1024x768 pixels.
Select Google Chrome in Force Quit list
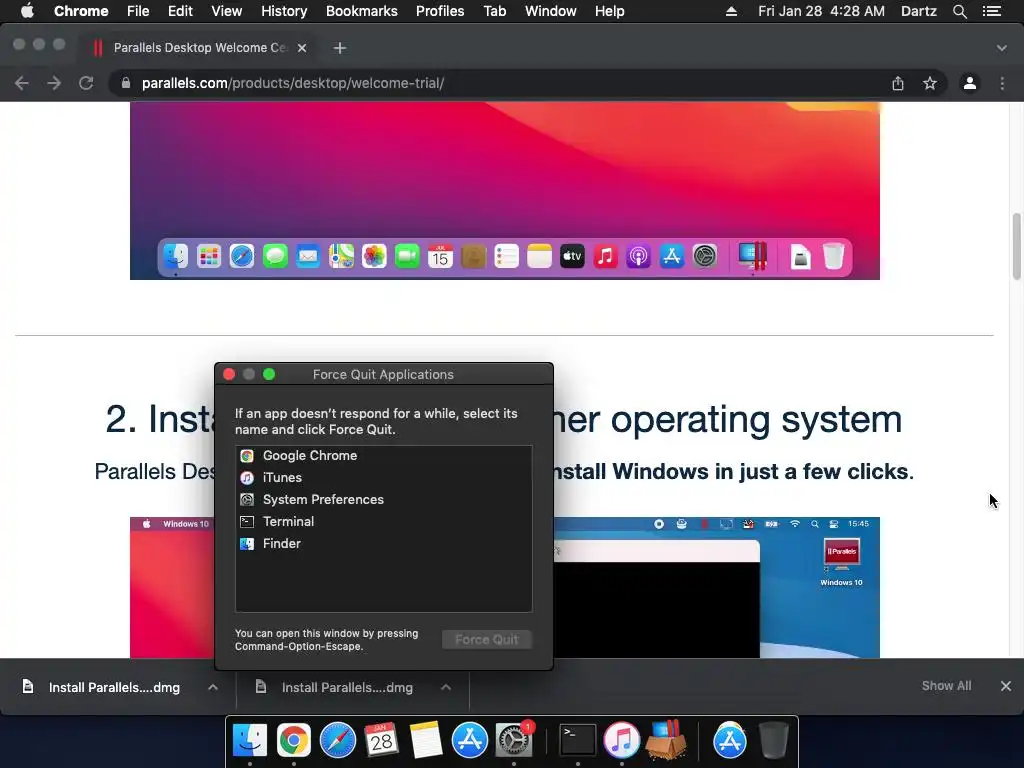[x=383, y=456]
